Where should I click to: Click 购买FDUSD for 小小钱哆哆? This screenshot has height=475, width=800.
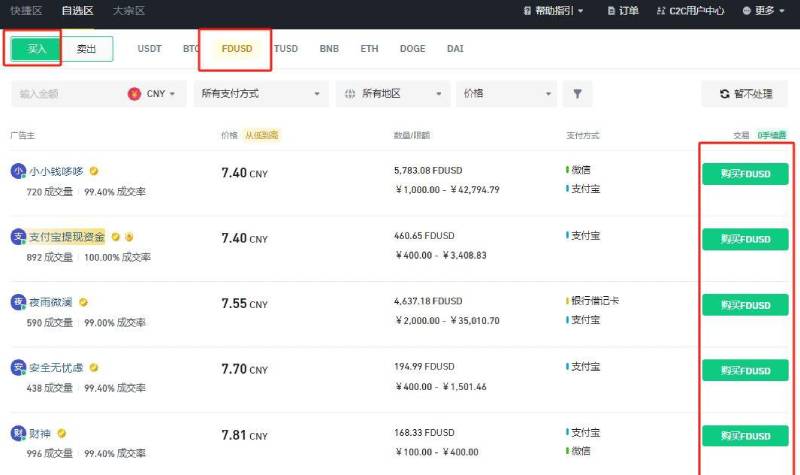coord(745,174)
